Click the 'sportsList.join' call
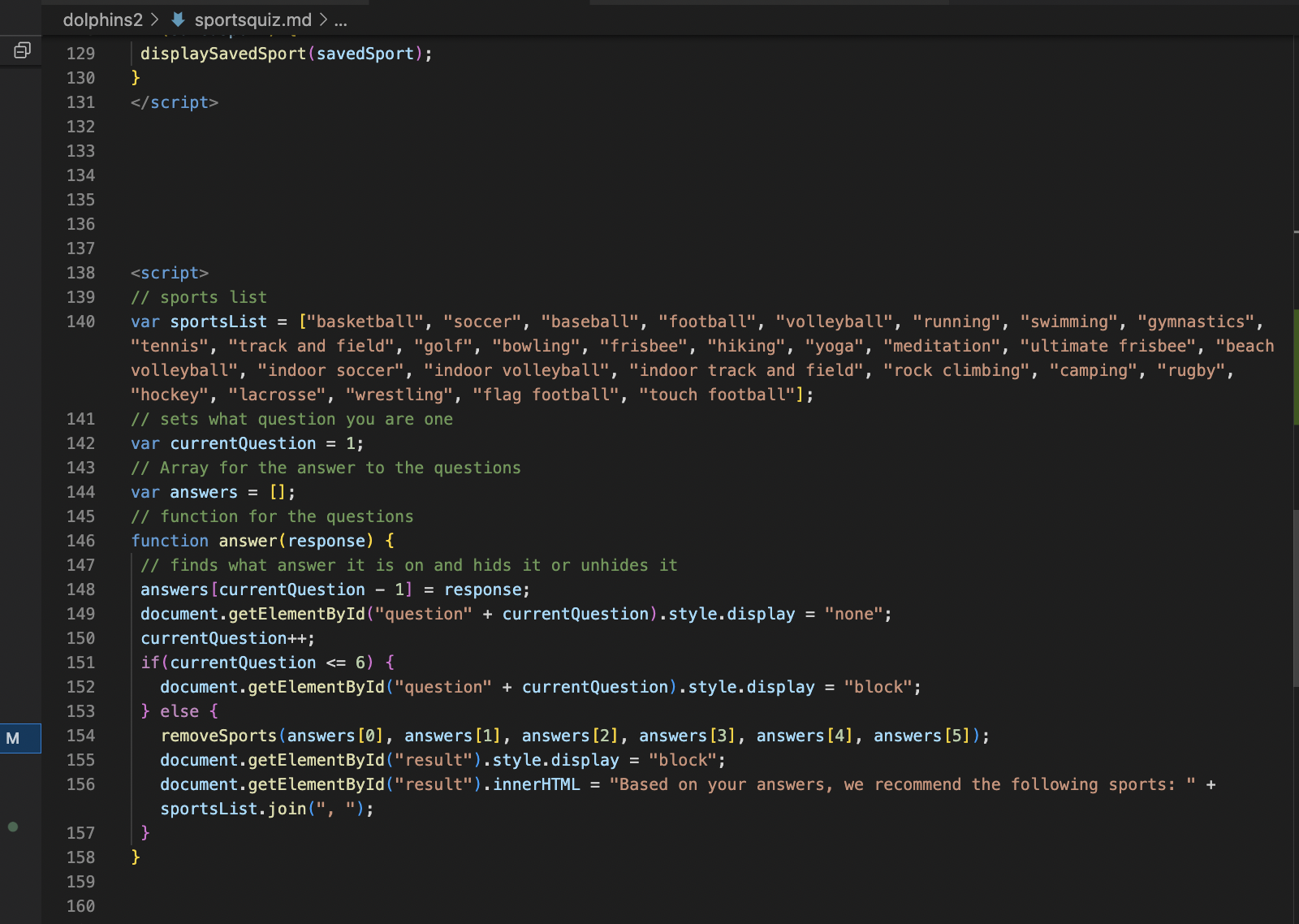Image resolution: width=1299 pixels, height=924 pixels. coord(233,809)
